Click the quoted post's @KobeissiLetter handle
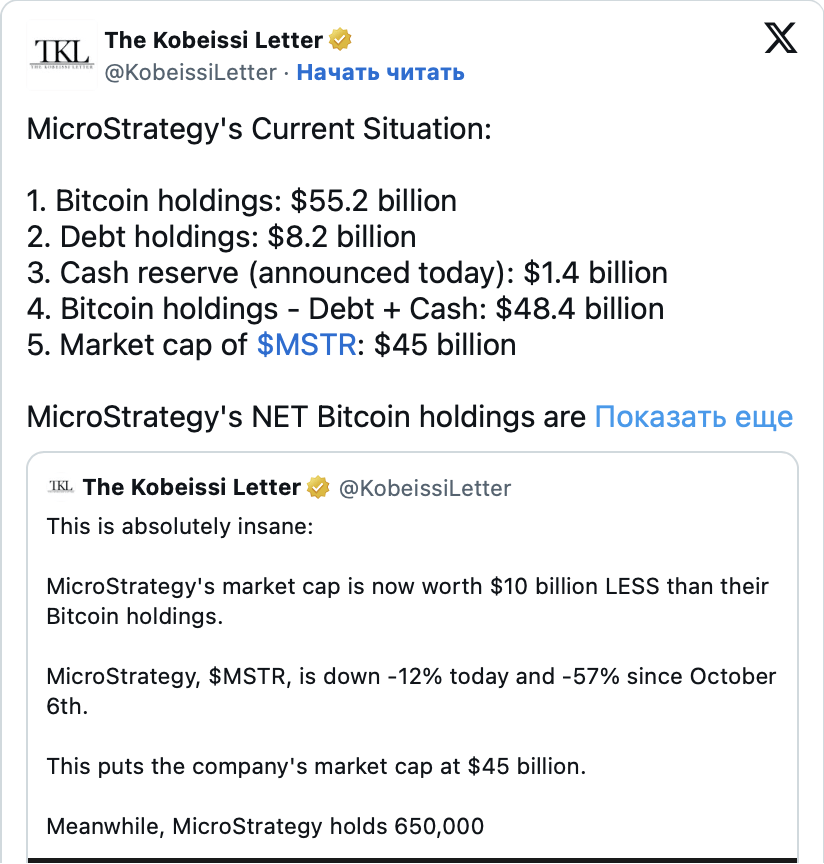 click(x=425, y=488)
